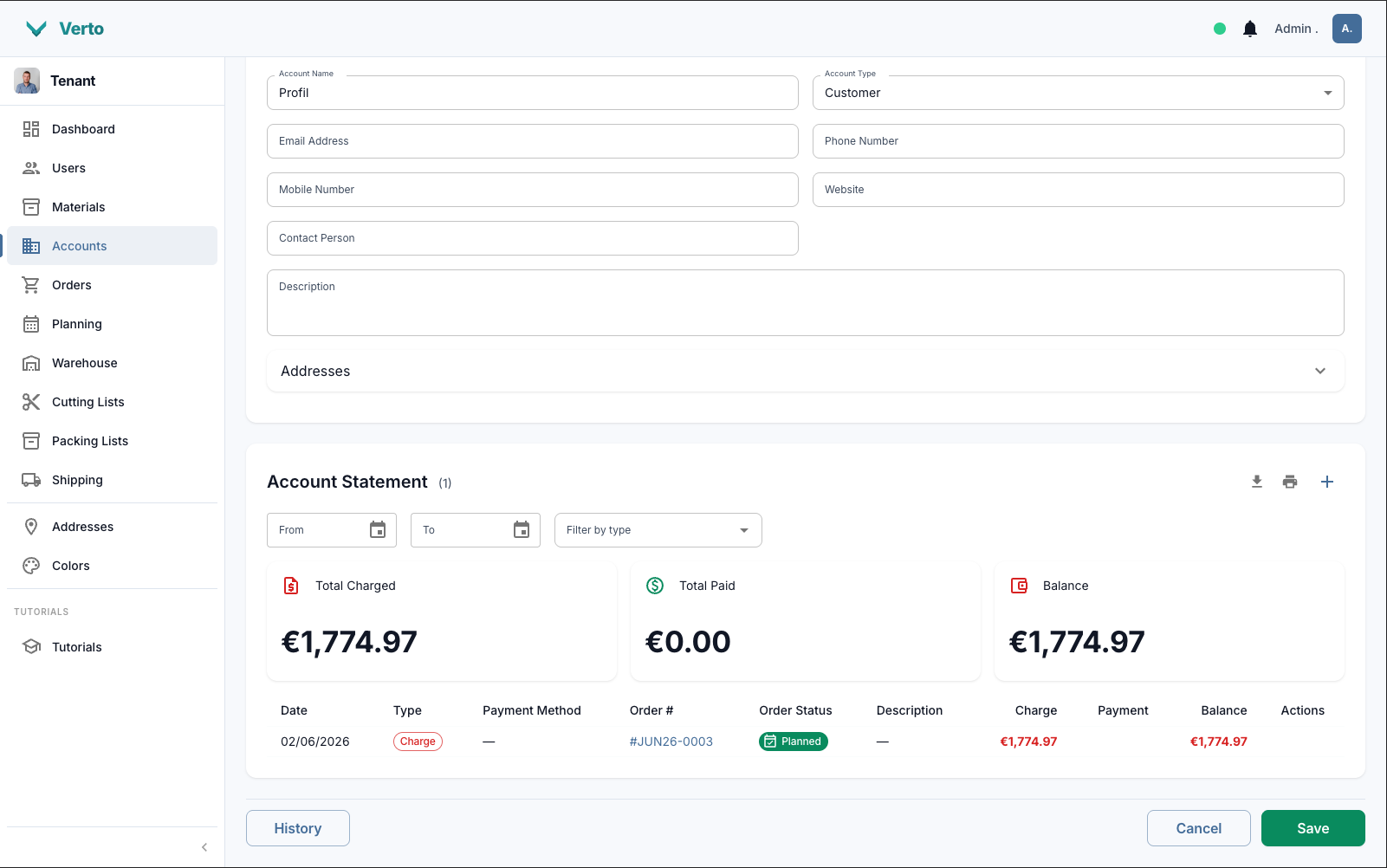Click the date 02/06/2026 cell

point(315,742)
